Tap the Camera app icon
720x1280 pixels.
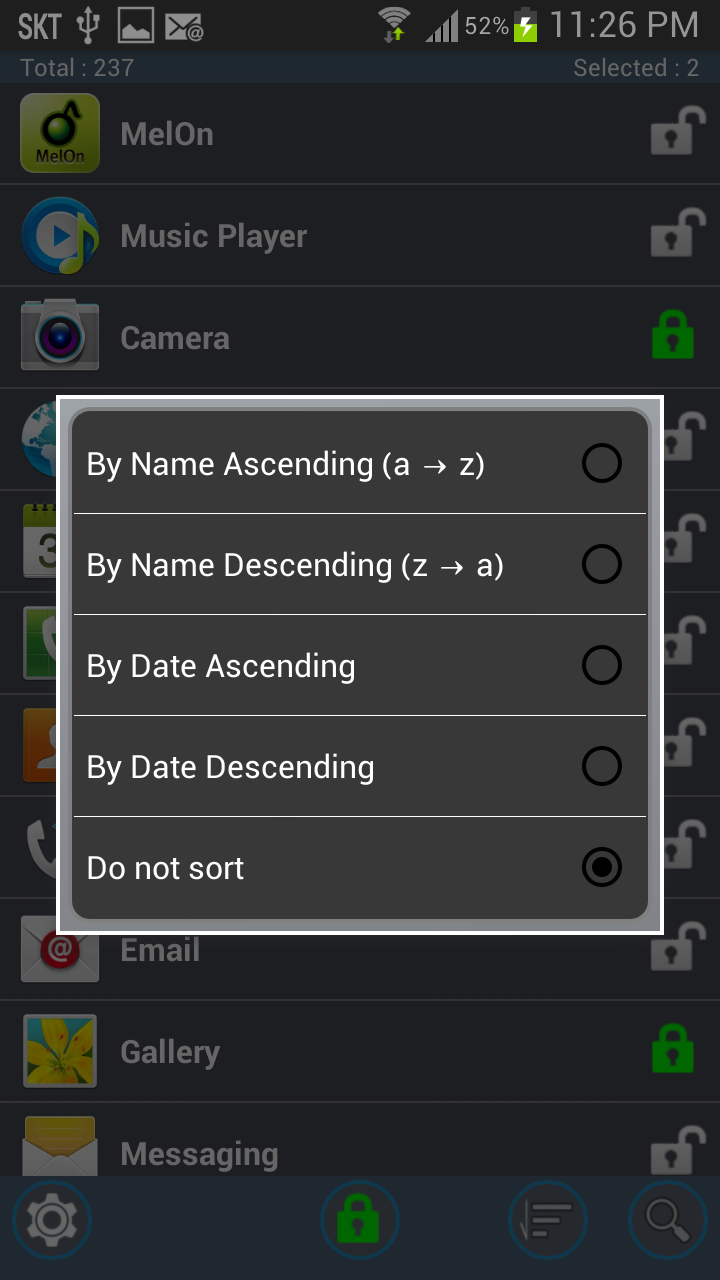coord(60,338)
